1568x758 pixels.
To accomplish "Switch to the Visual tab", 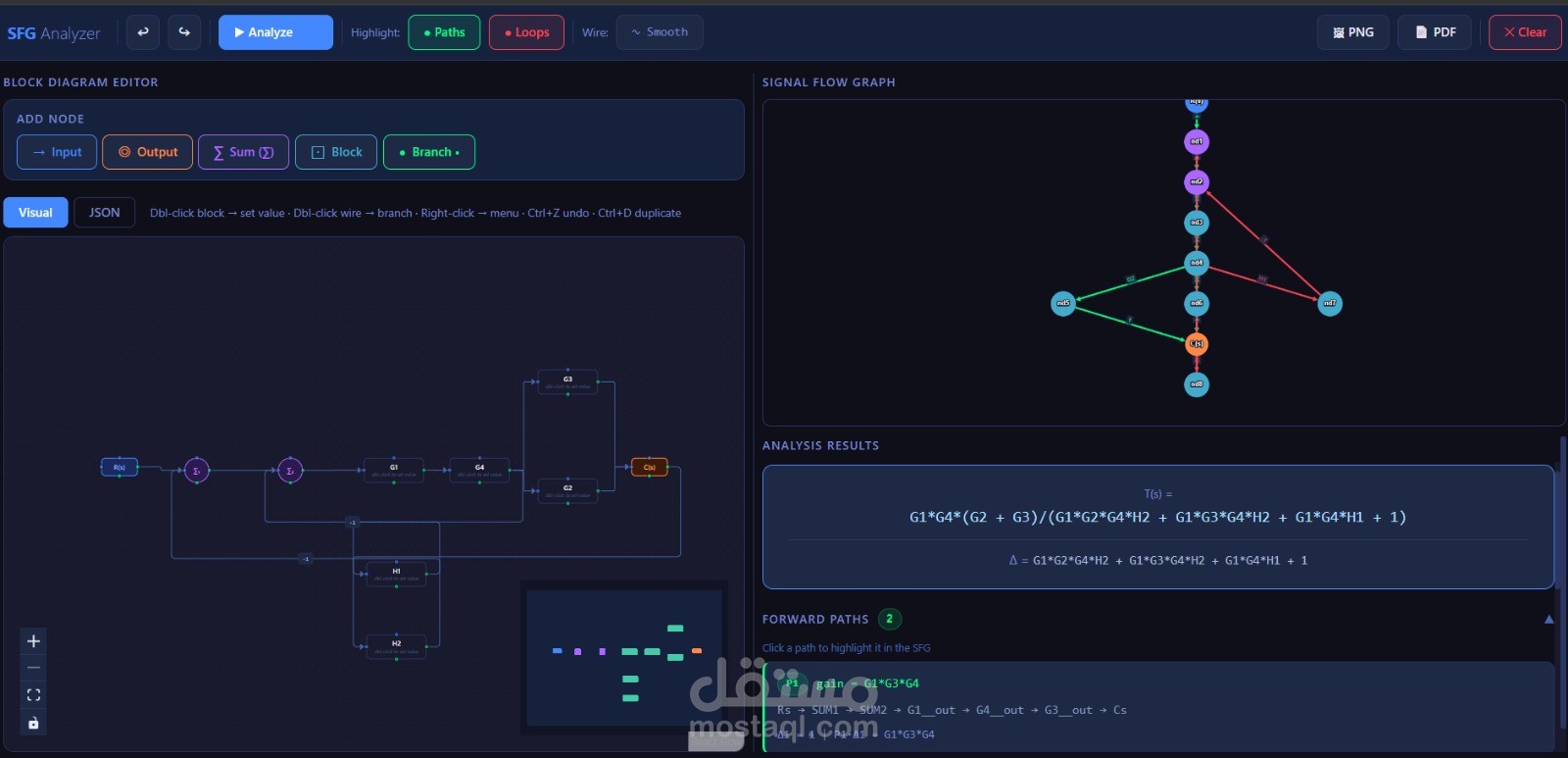I will coord(35,212).
